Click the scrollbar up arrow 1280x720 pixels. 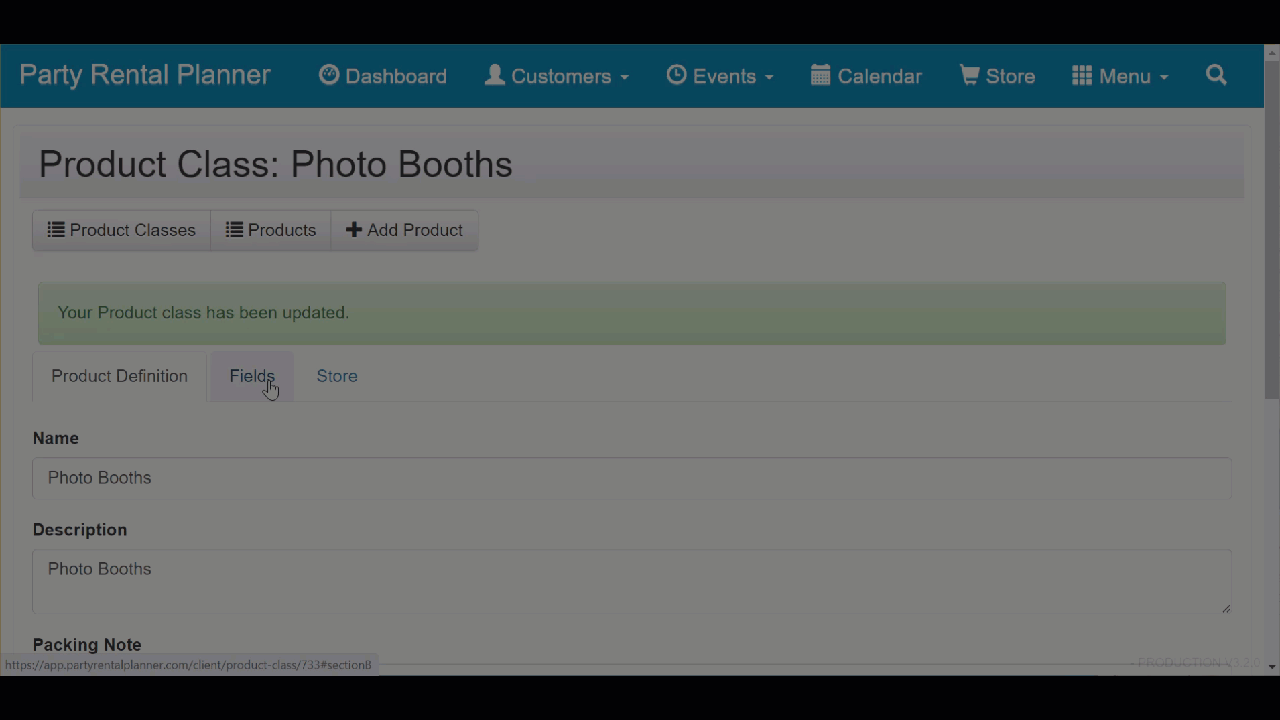coord(1272,53)
